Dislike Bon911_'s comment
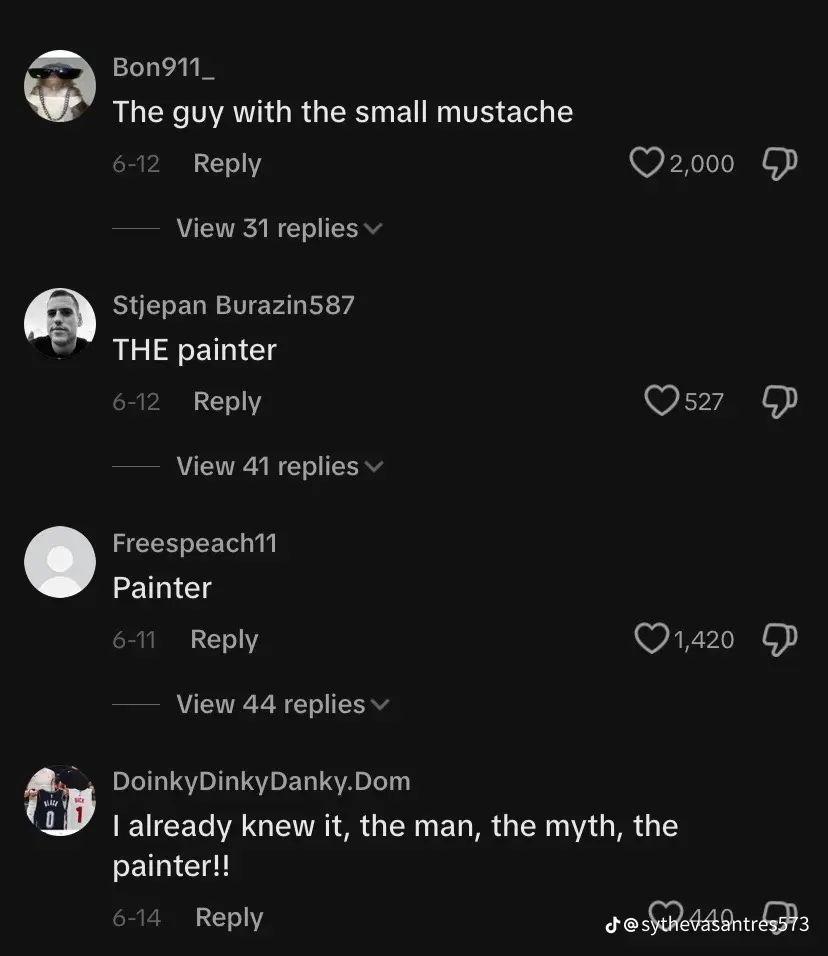Screen dimensions: 828x956 coord(779,163)
